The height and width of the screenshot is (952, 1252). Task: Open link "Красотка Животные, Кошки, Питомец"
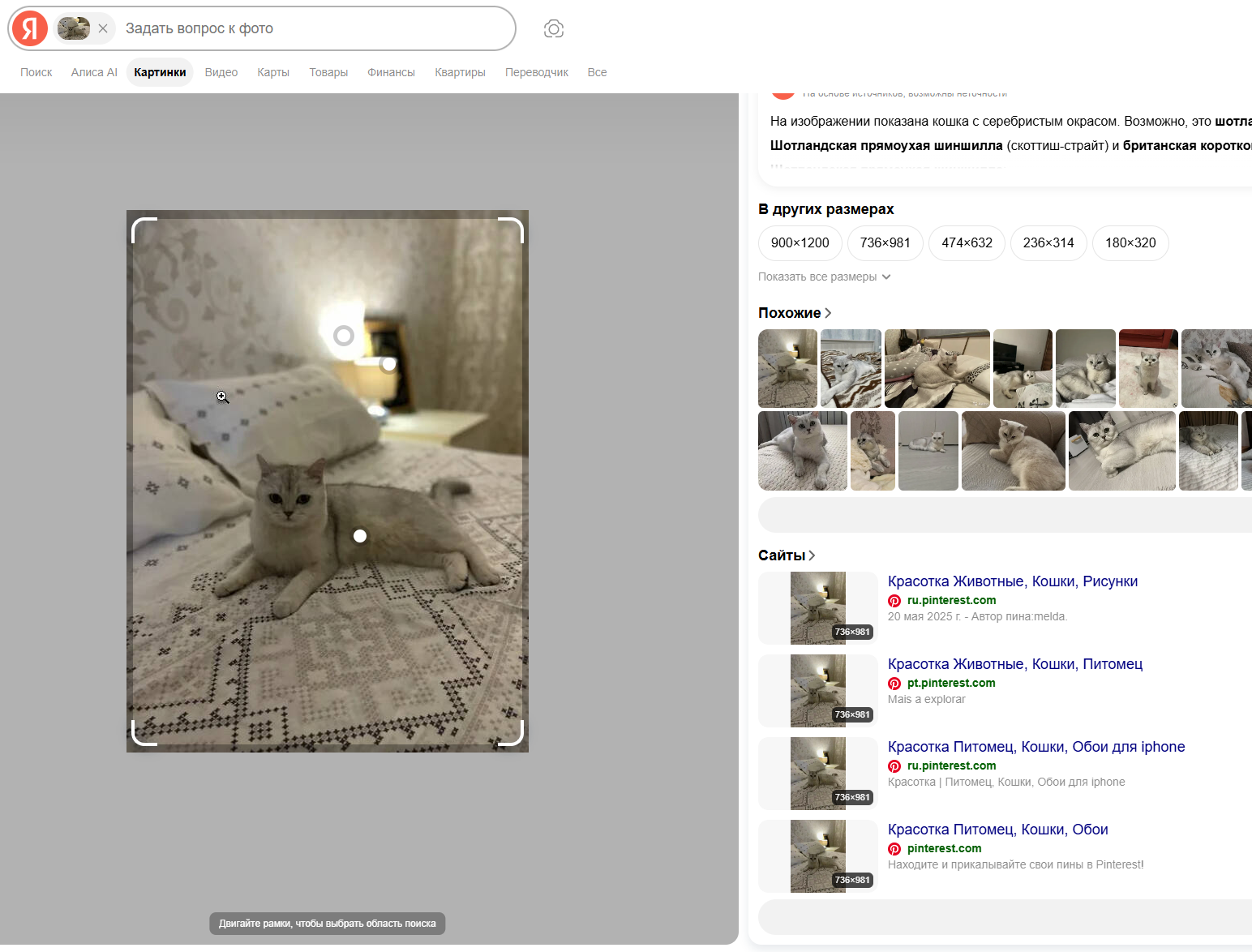(x=1015, y=664)
